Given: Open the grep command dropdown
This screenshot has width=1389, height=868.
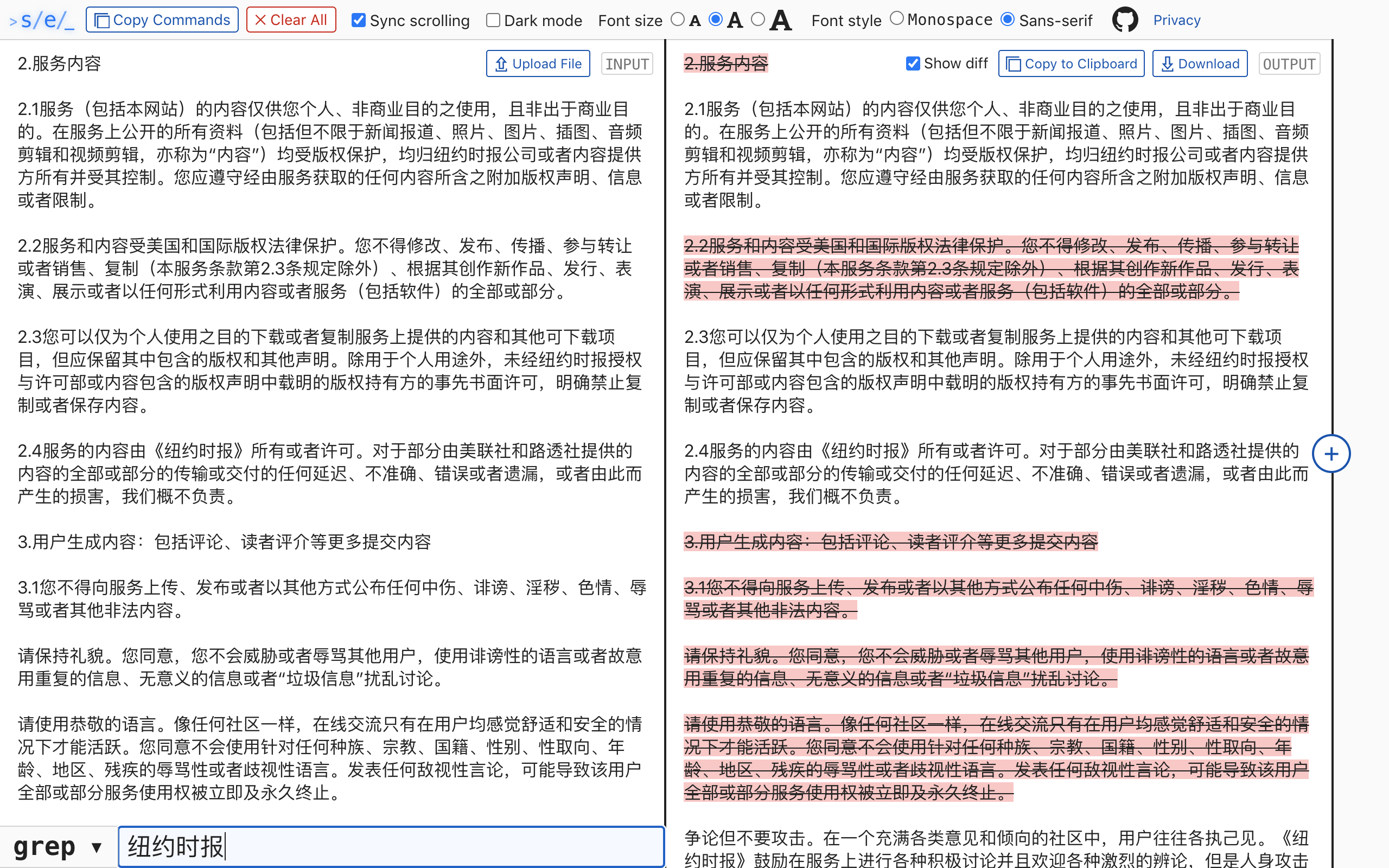Looking at the screenshot, I should coord(58,847).
